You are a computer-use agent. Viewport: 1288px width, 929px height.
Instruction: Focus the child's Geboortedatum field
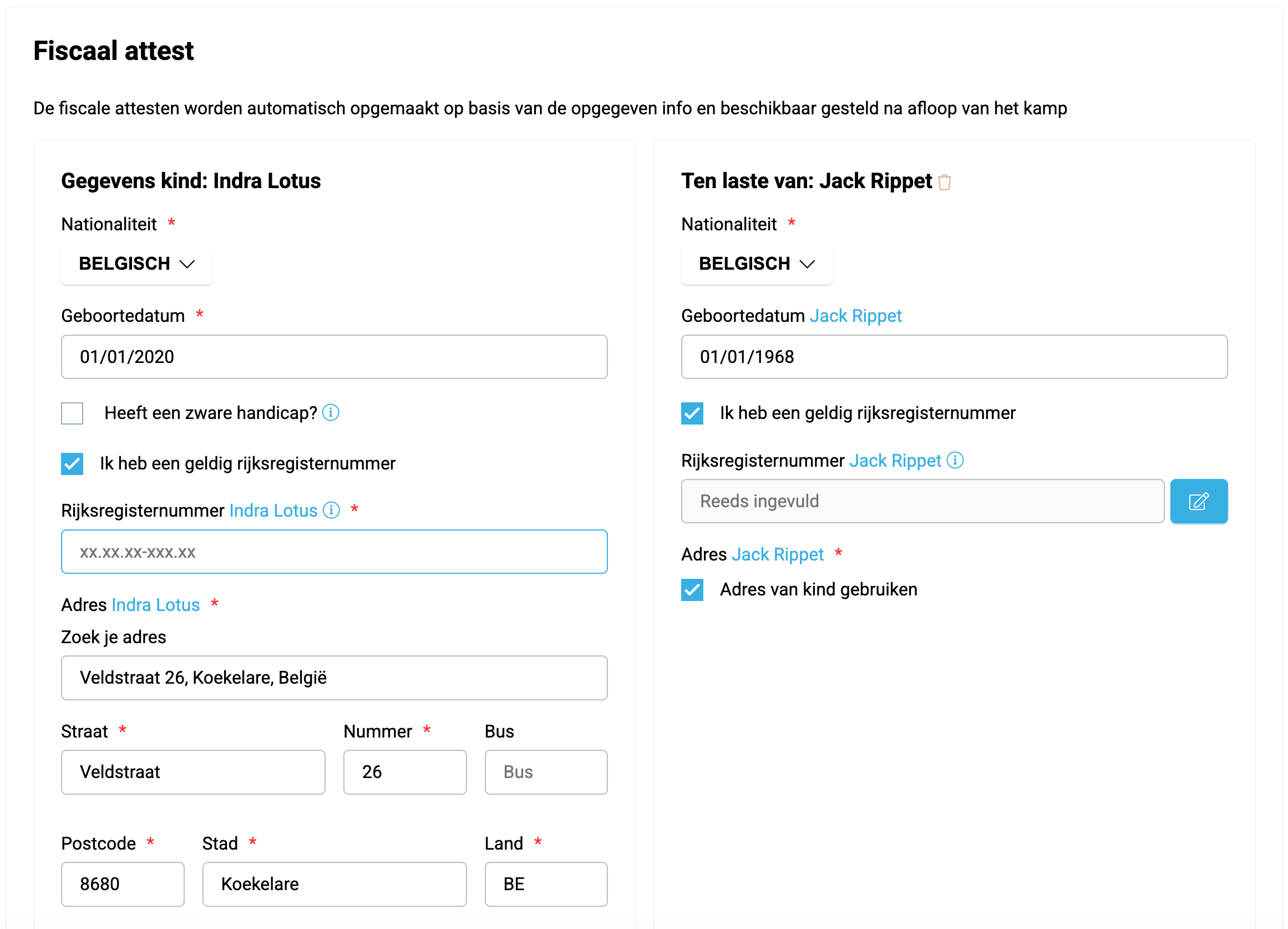tap(334, 357)
